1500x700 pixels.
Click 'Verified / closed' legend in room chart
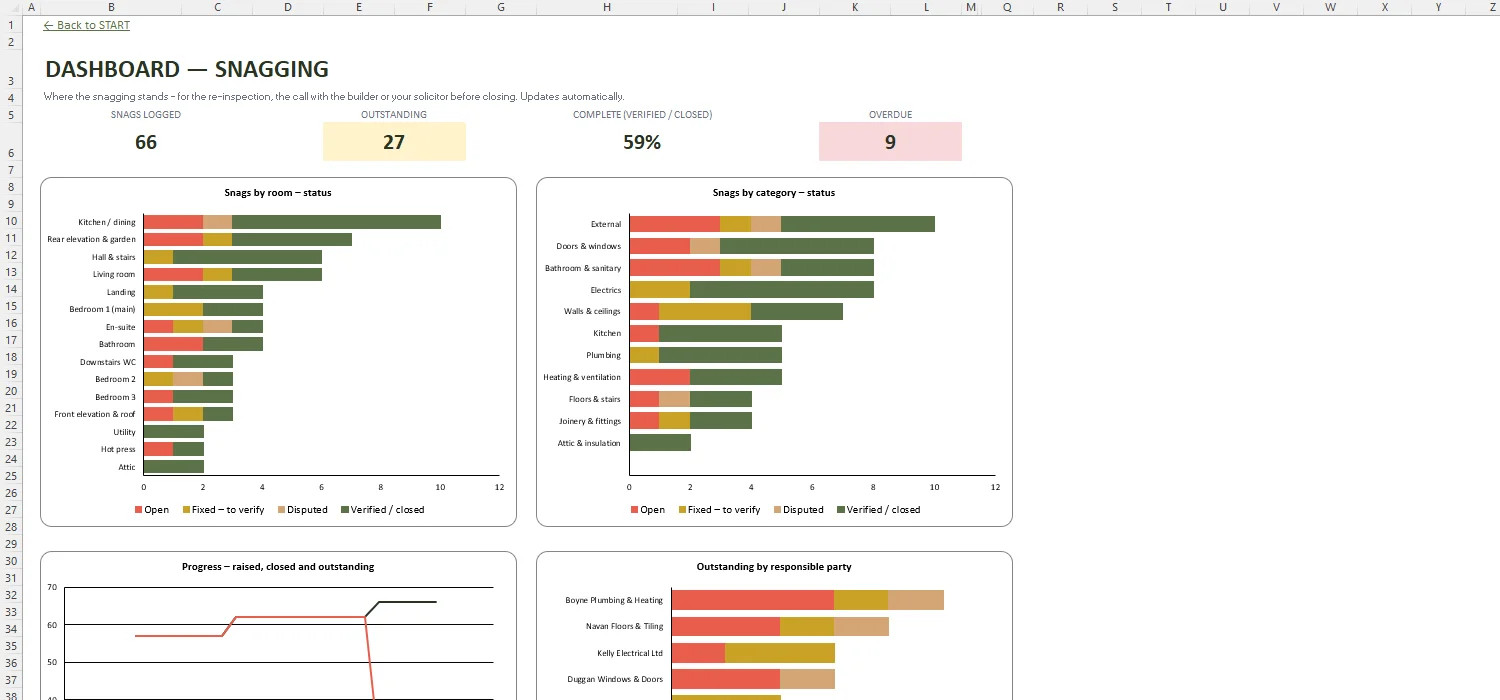[x=382, y=510]
